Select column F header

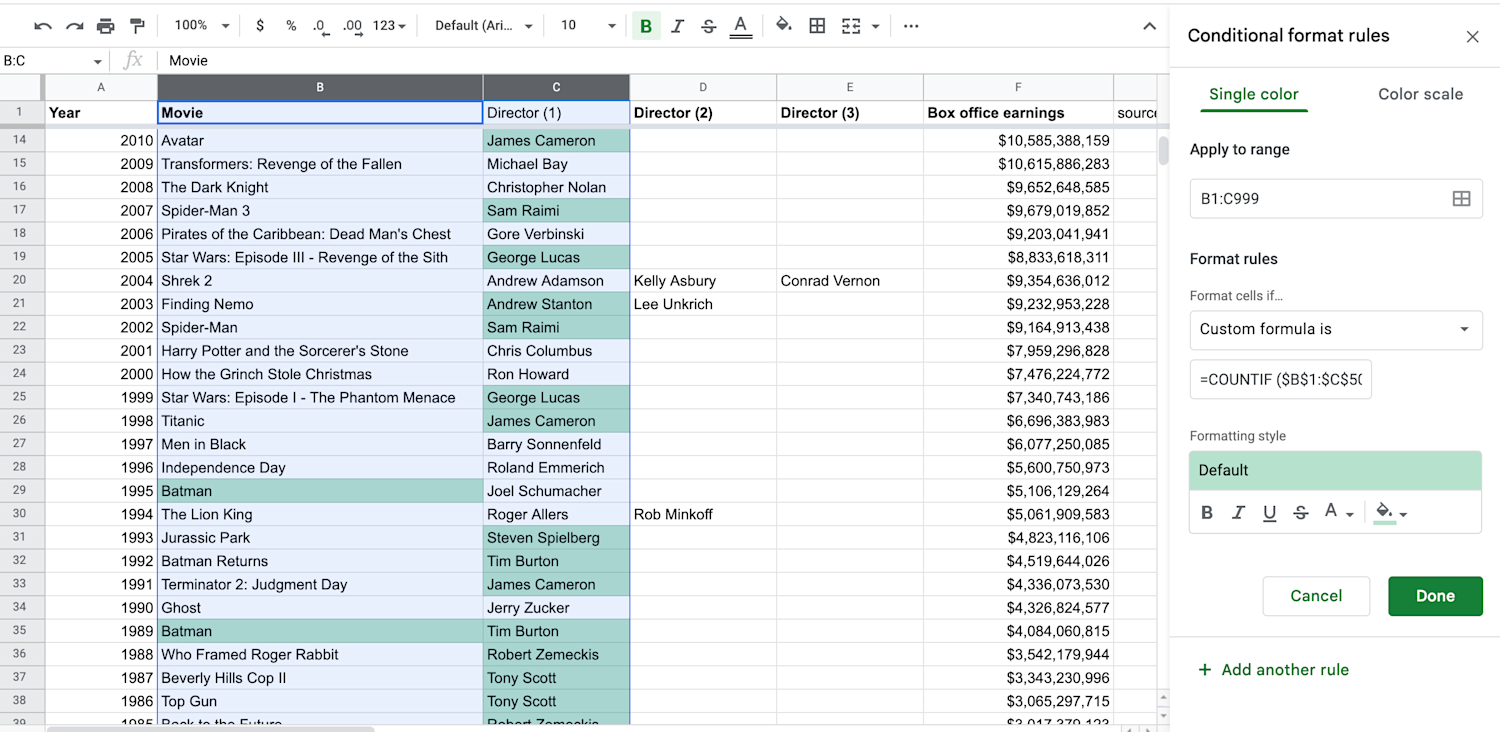(1018, 88)
